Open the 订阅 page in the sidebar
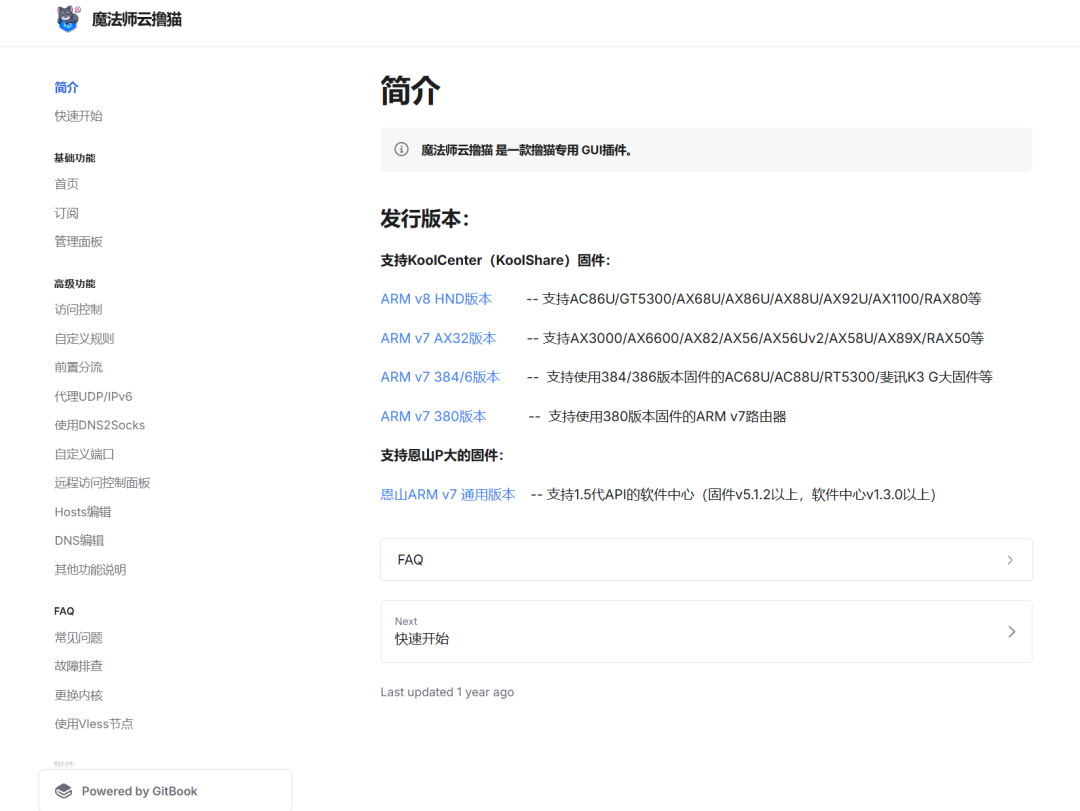The width and height of the screenshot is (1080, 811). (x=67, y=213)
